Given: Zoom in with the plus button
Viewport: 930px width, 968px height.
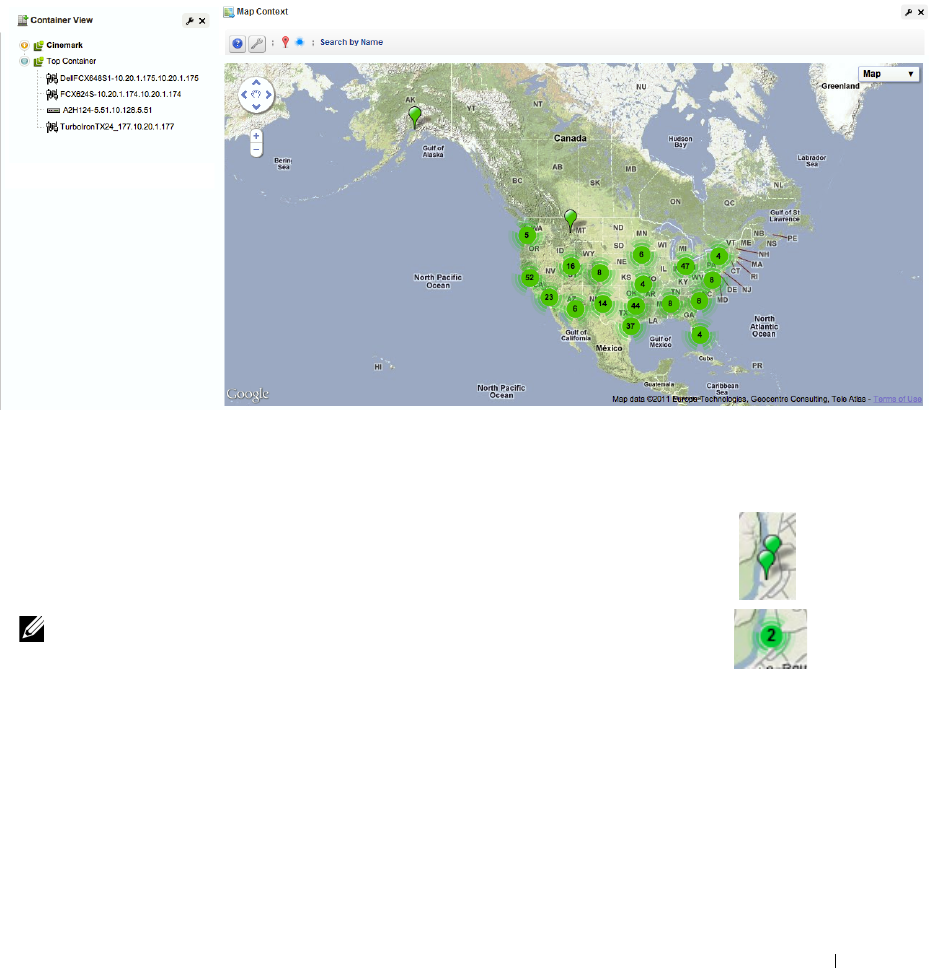Looking at the screenshot, I should (x=256, y=136).
